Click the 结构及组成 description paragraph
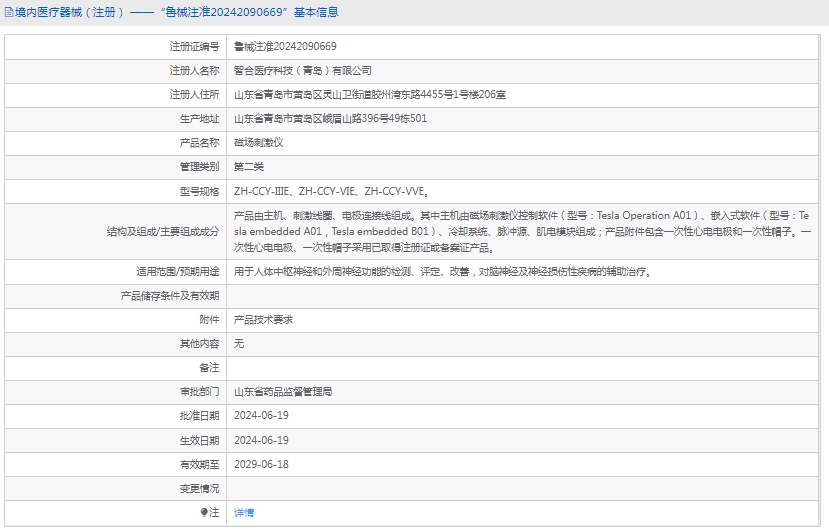The height and width of the screenshot is (529, 829). coord(520,231)
